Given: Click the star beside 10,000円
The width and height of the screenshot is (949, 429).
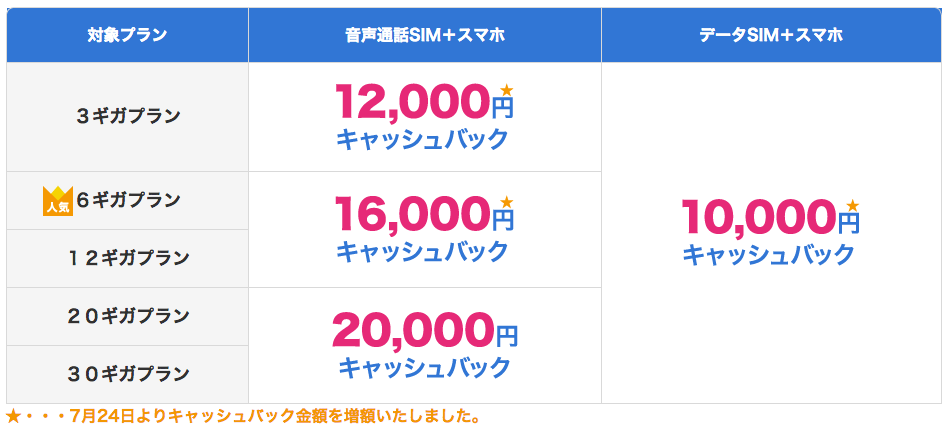Looking at the screenshot, I should tap(853, 205).
